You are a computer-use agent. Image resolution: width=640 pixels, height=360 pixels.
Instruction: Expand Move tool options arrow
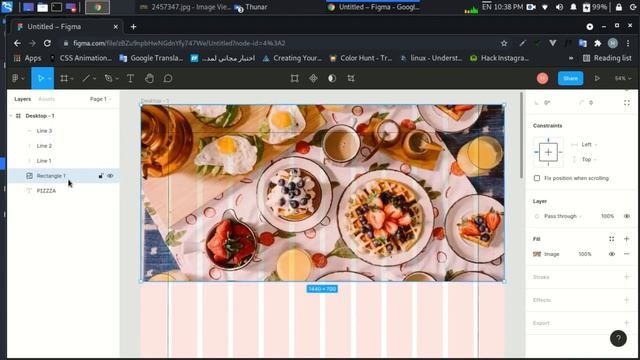click(50, 79)
